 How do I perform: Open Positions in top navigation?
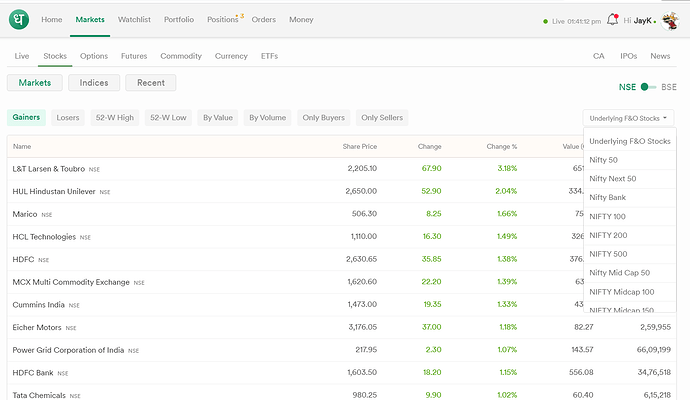[223, 19]
